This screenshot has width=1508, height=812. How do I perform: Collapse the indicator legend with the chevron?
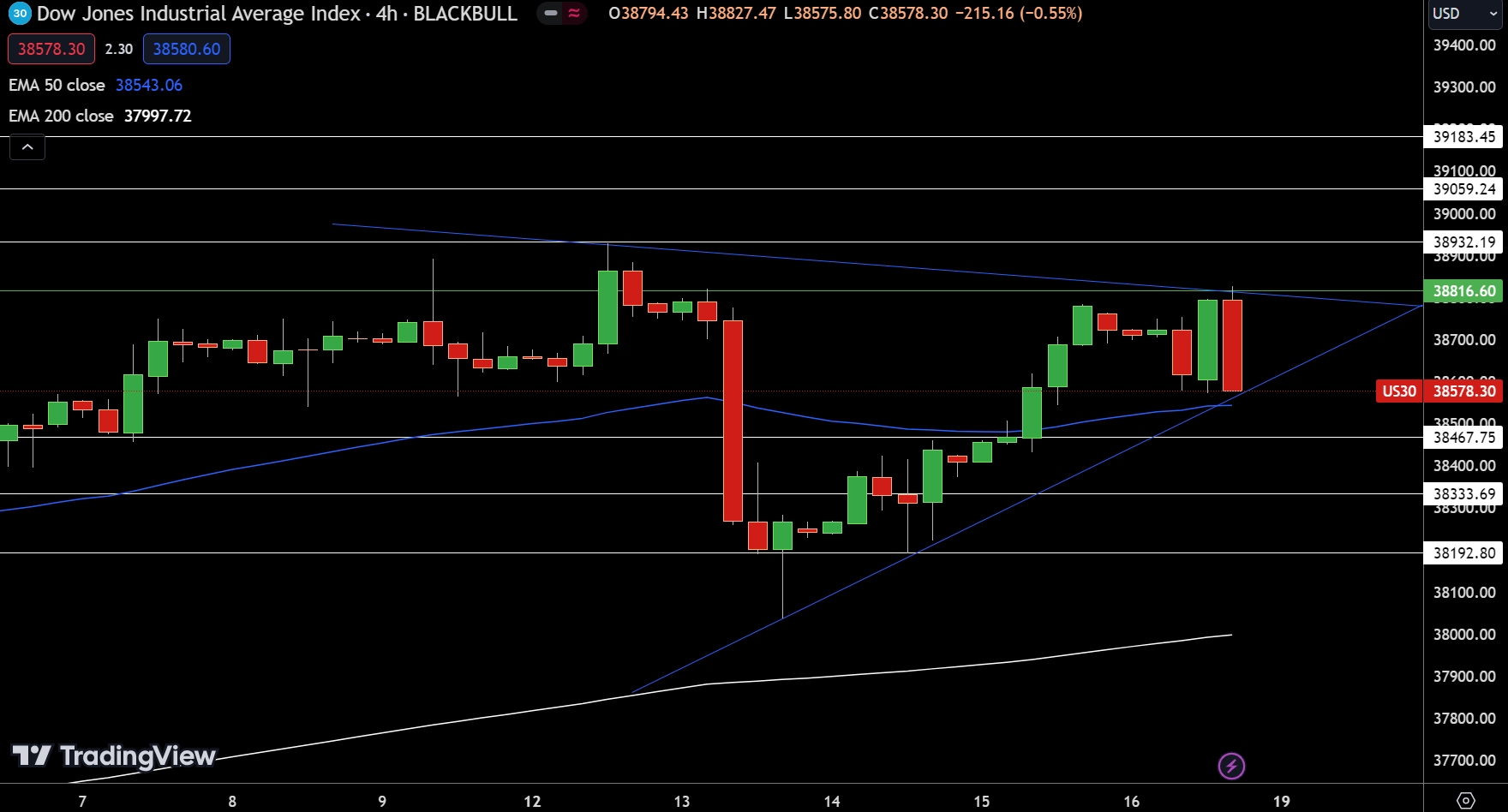(x=27, y=147)
